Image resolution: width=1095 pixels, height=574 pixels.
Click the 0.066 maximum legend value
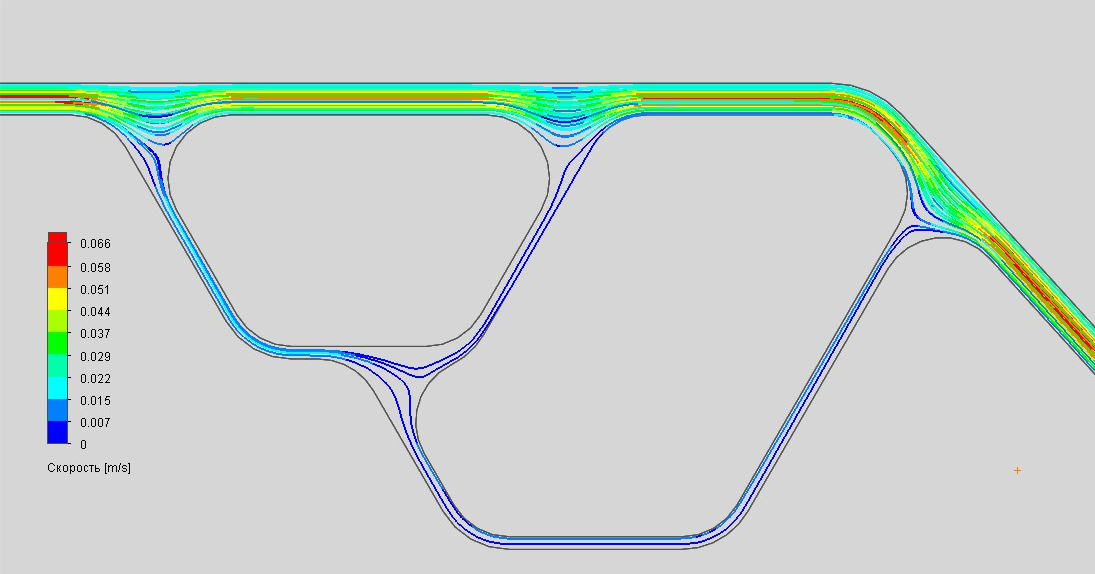pos(95,244)
